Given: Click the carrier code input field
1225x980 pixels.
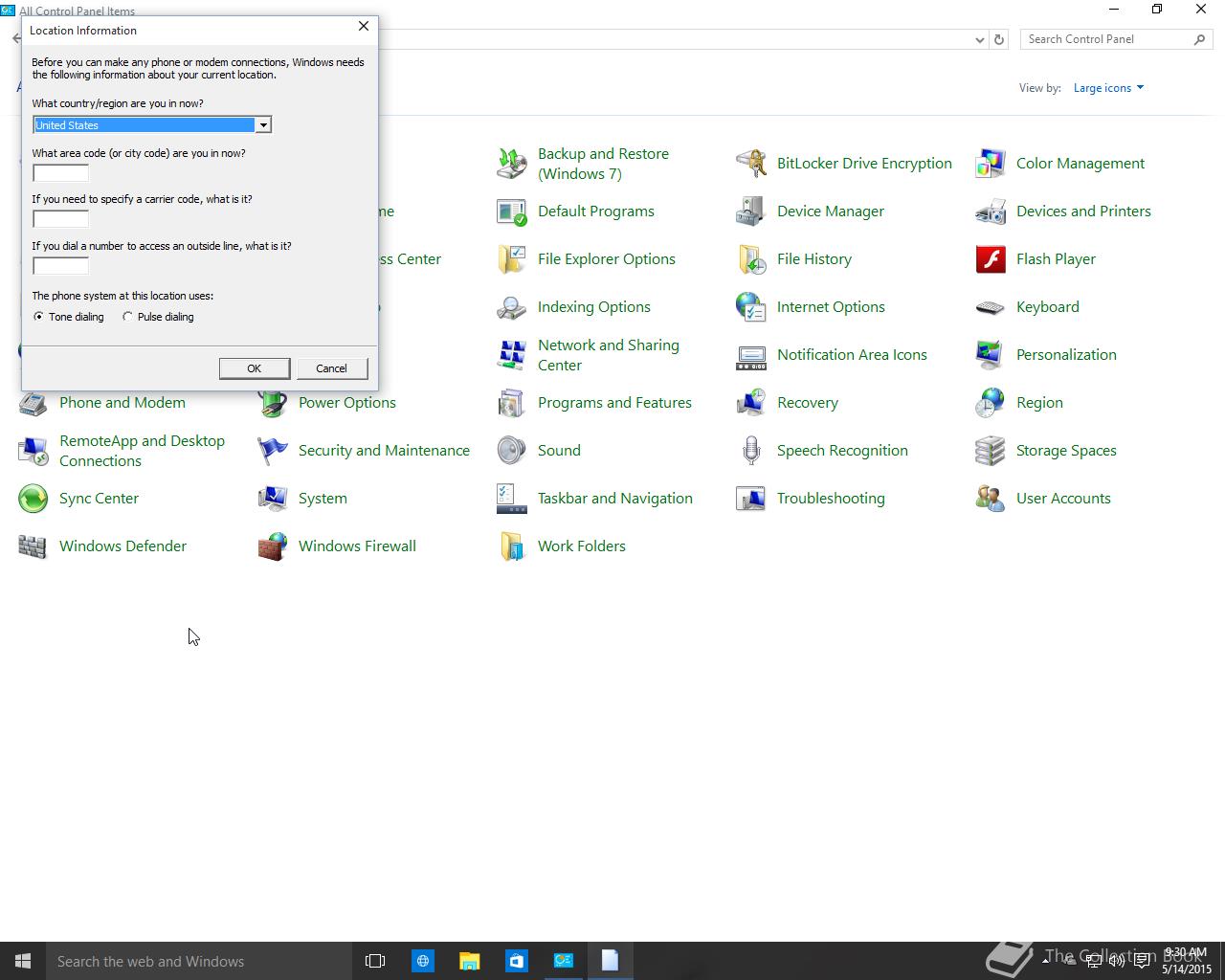Looking at the screenshot, I should coord(60,219).
